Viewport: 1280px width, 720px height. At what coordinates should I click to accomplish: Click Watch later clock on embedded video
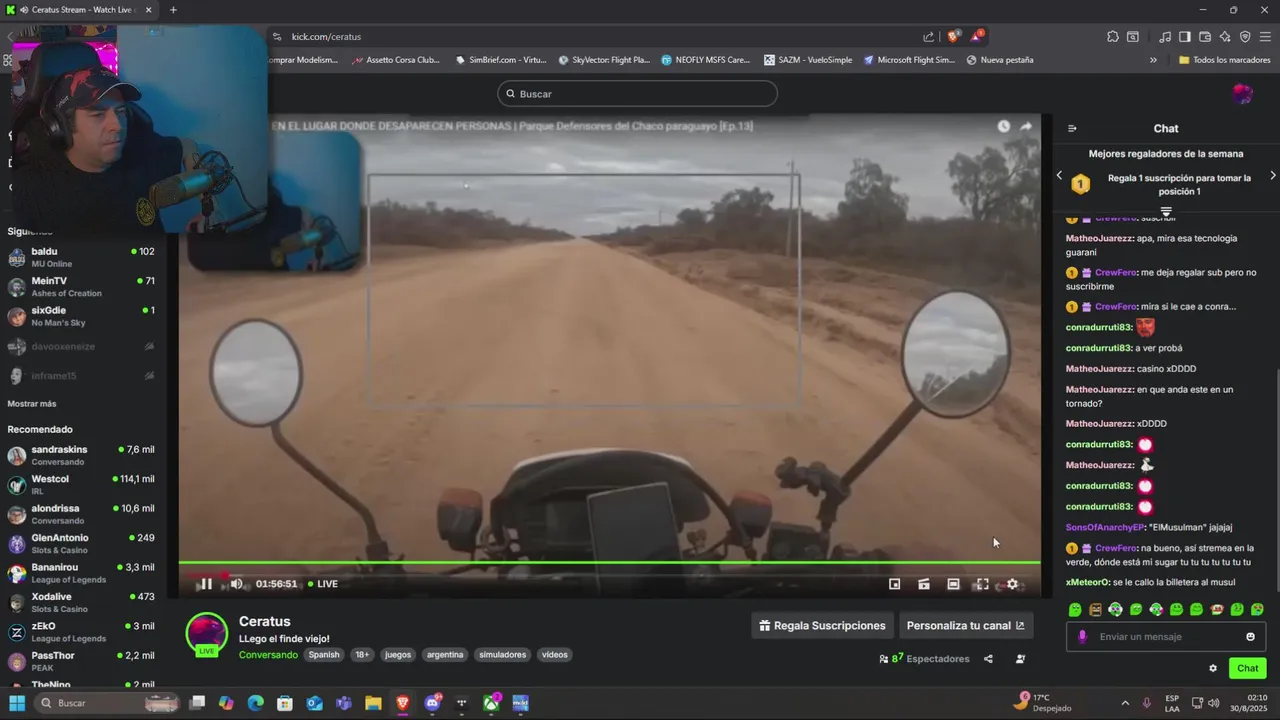[1003, 126]
